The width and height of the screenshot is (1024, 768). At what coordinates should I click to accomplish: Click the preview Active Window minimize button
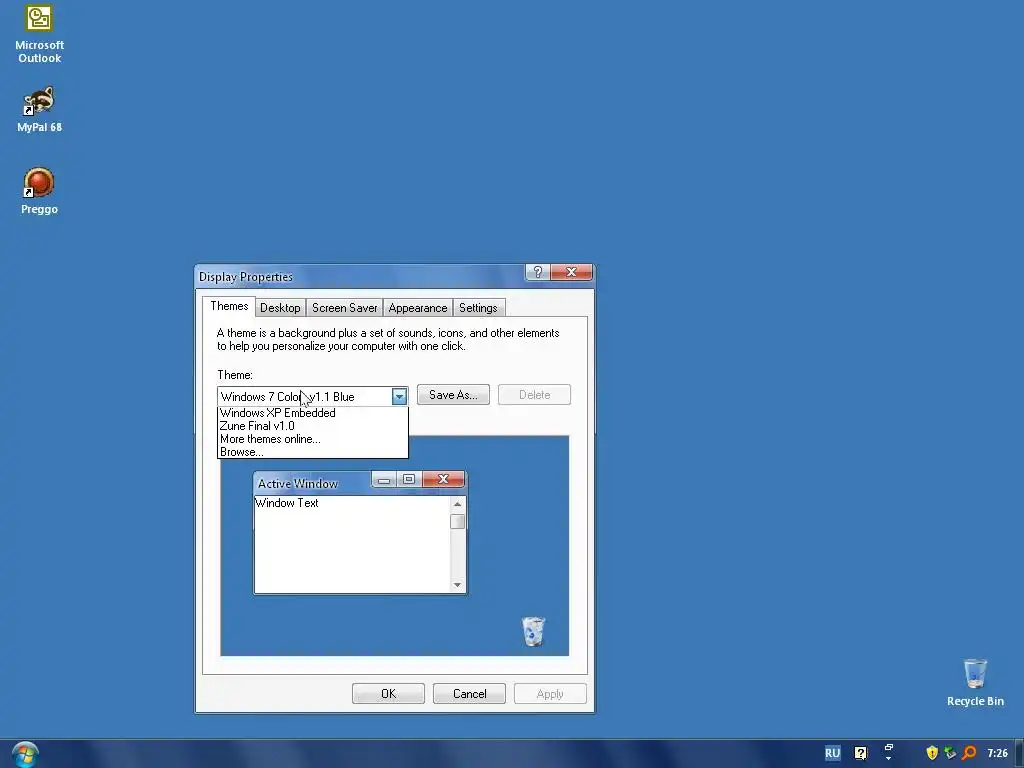[x=384, y=480]
